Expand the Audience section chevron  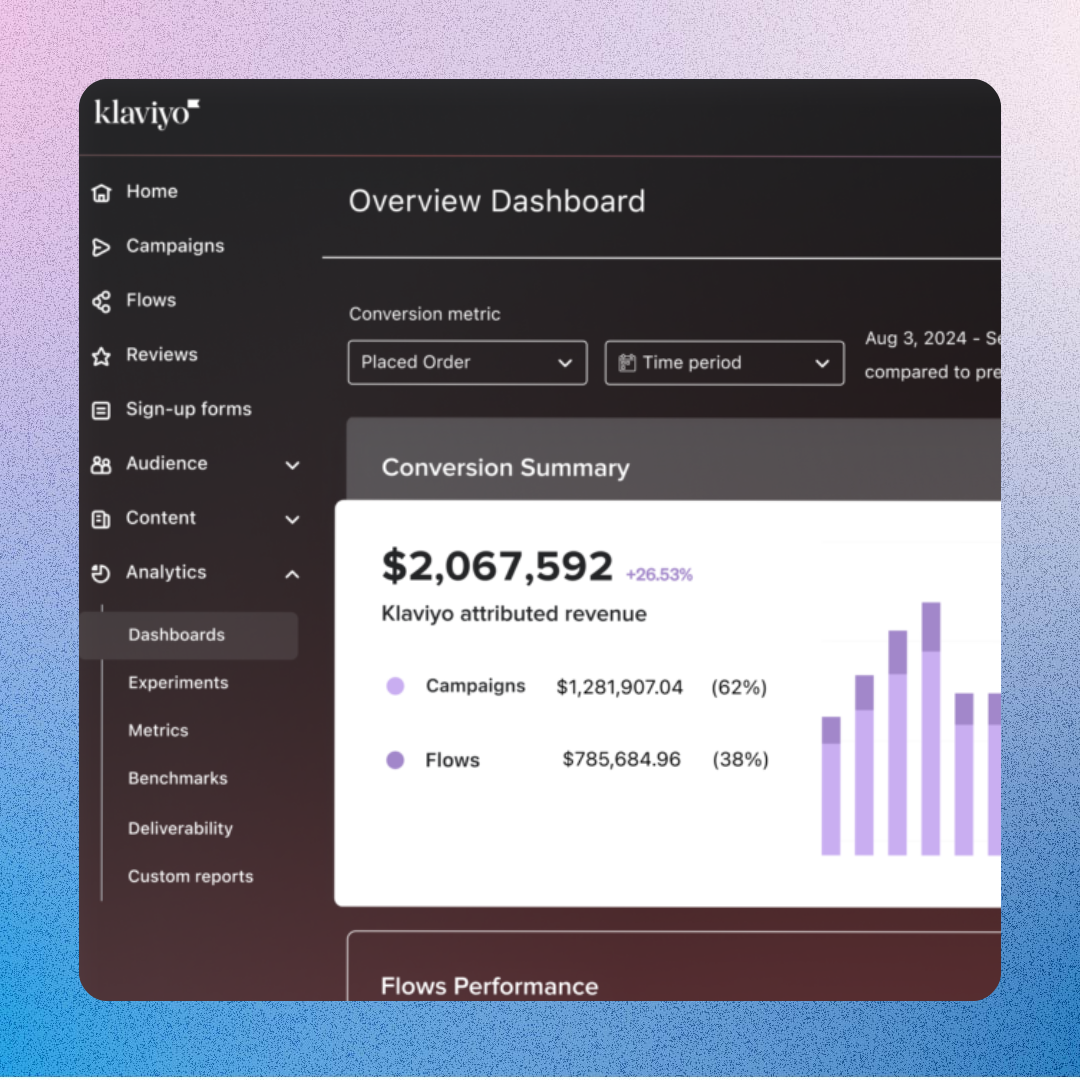[292, 465]
